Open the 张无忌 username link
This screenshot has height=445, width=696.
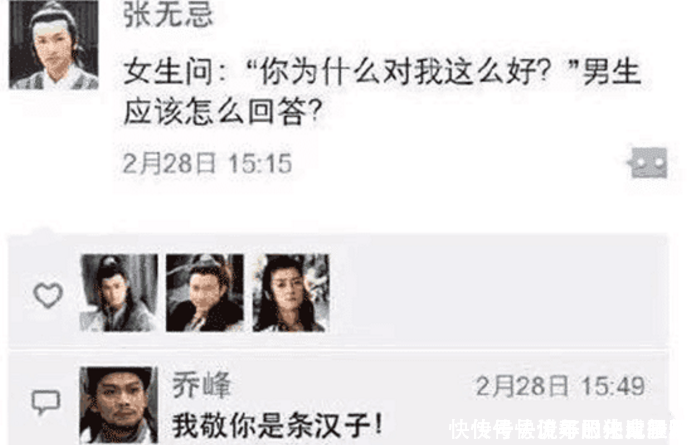(x=168, y=15)
